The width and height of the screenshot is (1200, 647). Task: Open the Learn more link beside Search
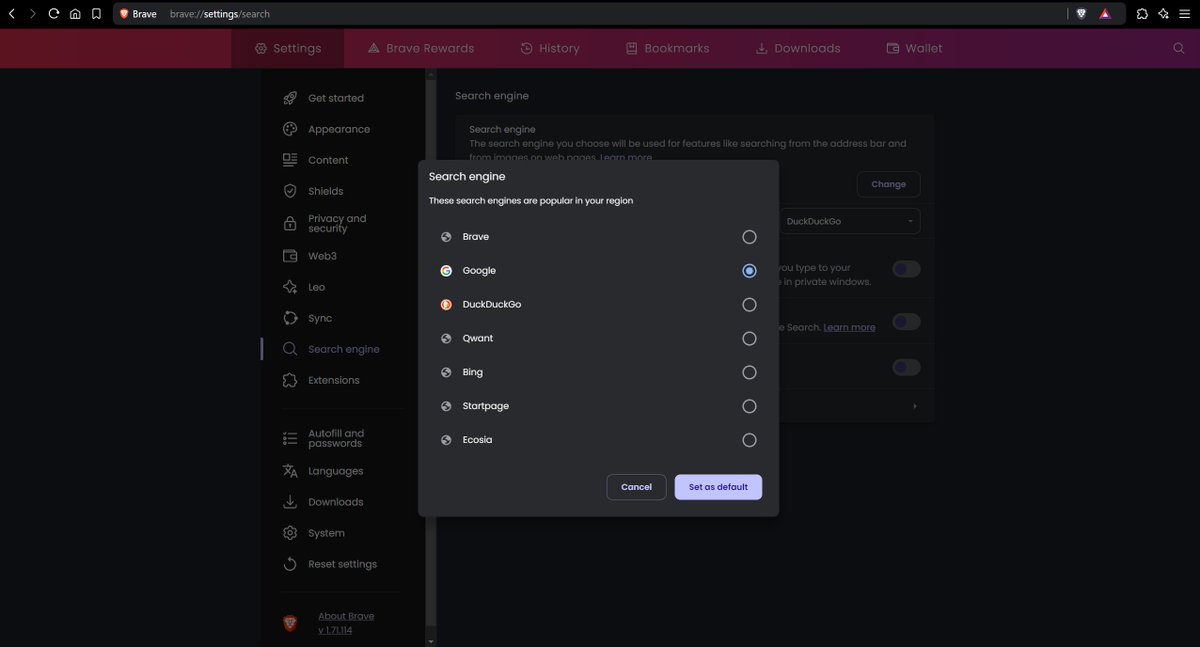click(x=849, y=327)
